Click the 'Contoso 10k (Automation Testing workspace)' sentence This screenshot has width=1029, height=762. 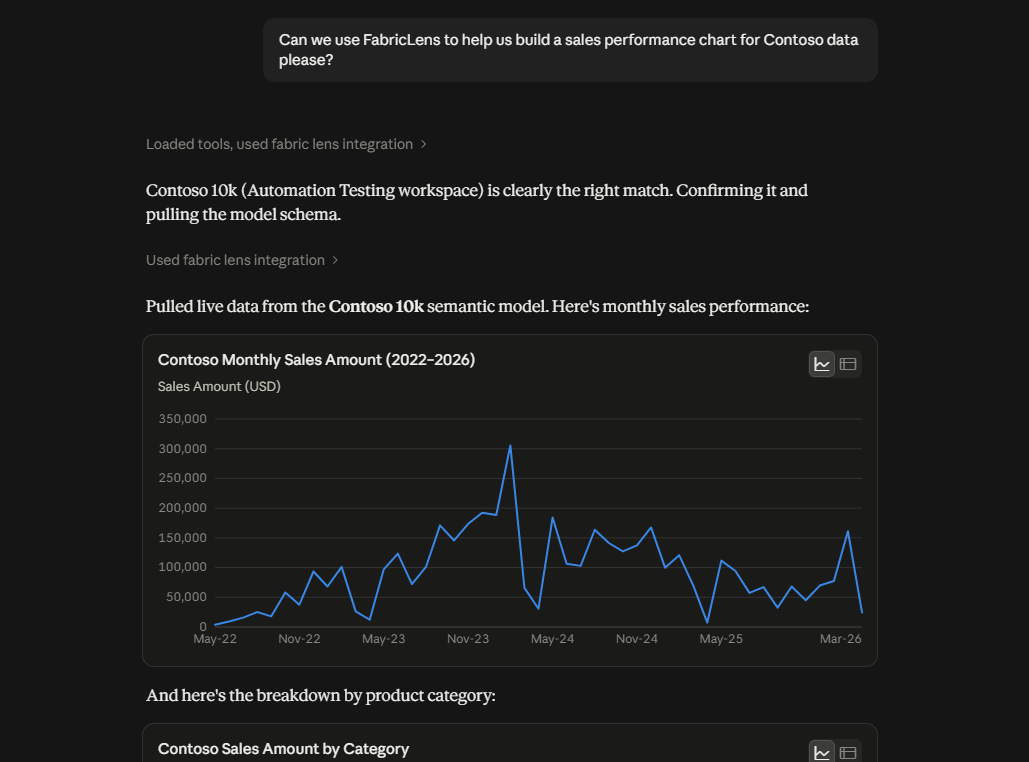476,202
